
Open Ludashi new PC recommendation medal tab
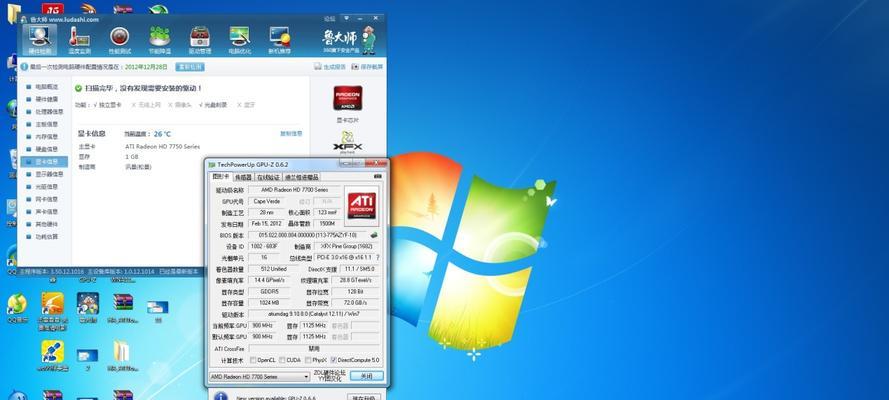tap(280, 40)
